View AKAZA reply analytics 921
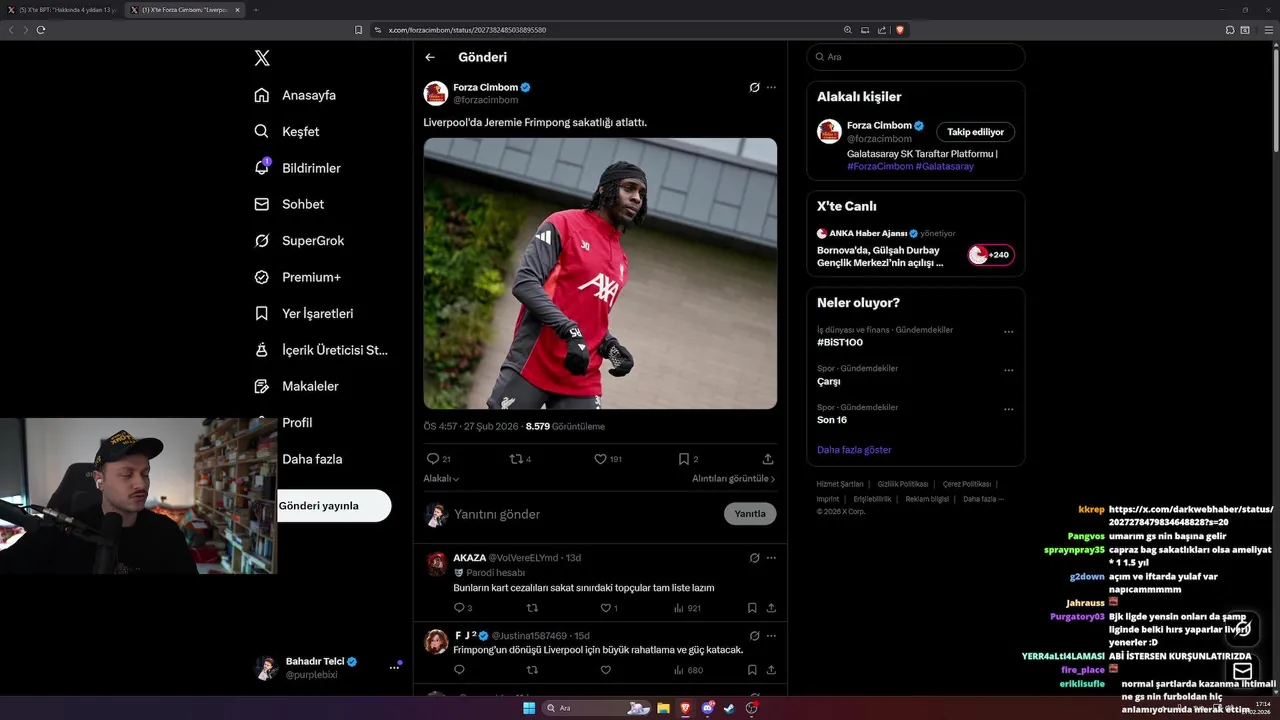 [x=687, y=608]
